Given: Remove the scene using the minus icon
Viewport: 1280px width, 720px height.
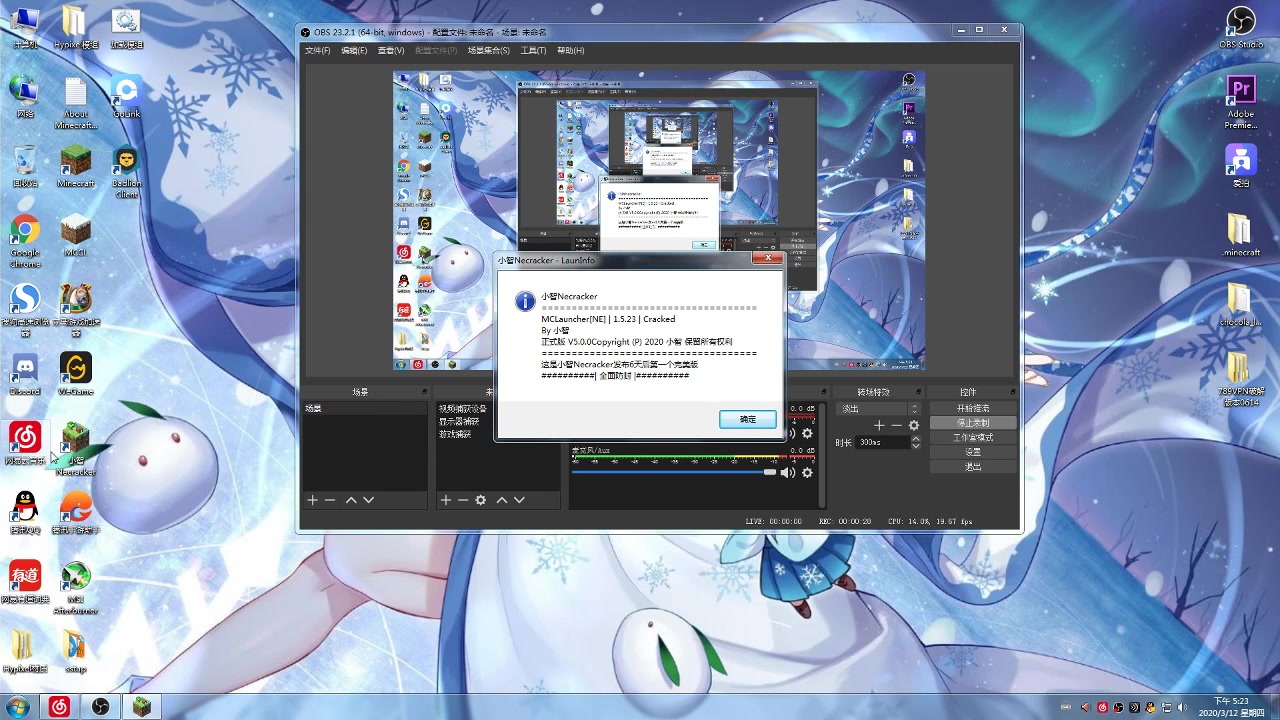Looking at the screenshot, I should [x=330, y=500].
